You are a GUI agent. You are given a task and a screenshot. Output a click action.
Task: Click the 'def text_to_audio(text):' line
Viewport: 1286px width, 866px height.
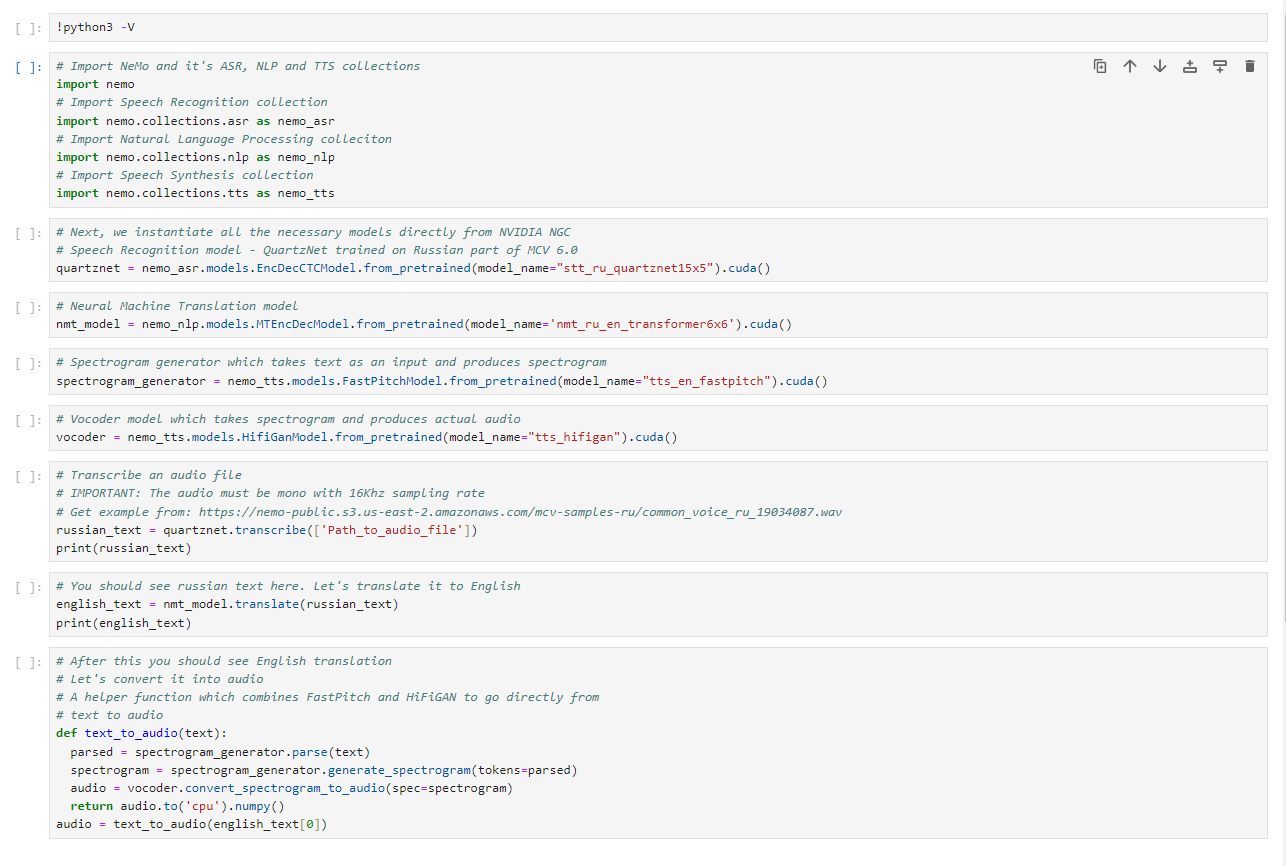141,733
